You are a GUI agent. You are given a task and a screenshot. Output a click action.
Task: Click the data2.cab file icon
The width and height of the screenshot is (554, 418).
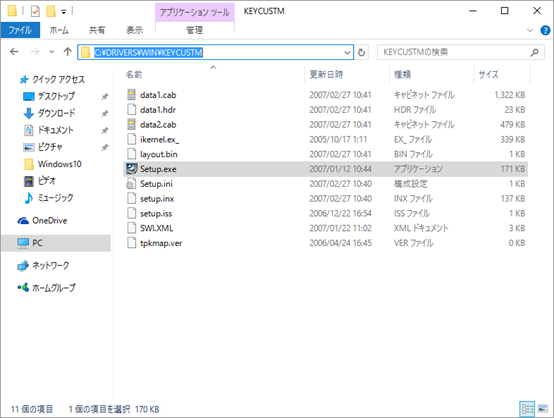coord(131,124)
